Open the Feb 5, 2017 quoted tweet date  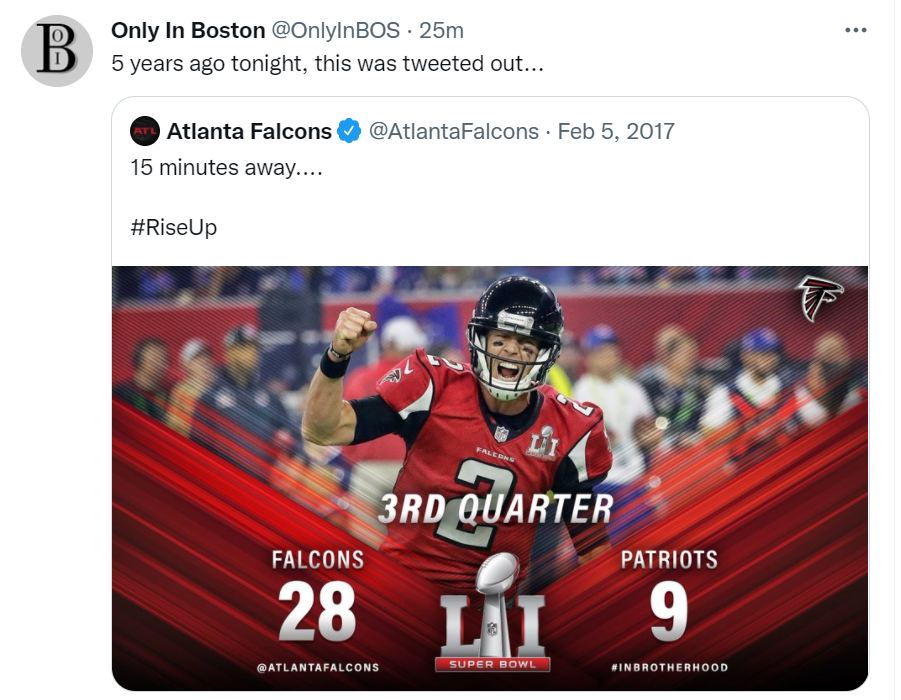(616, 131)
